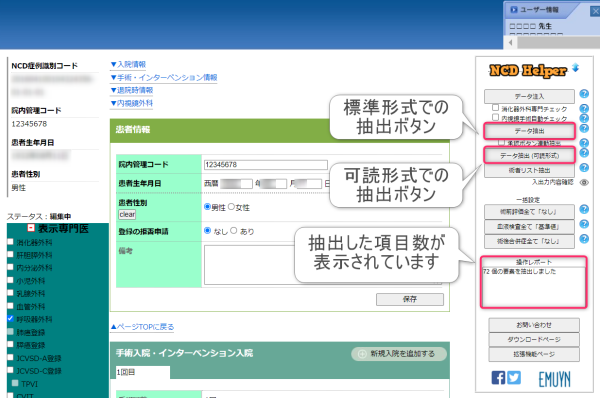Click the 拡張機能ページ button
This screenshot has height=398, width=600.
(x=534, y=354)
